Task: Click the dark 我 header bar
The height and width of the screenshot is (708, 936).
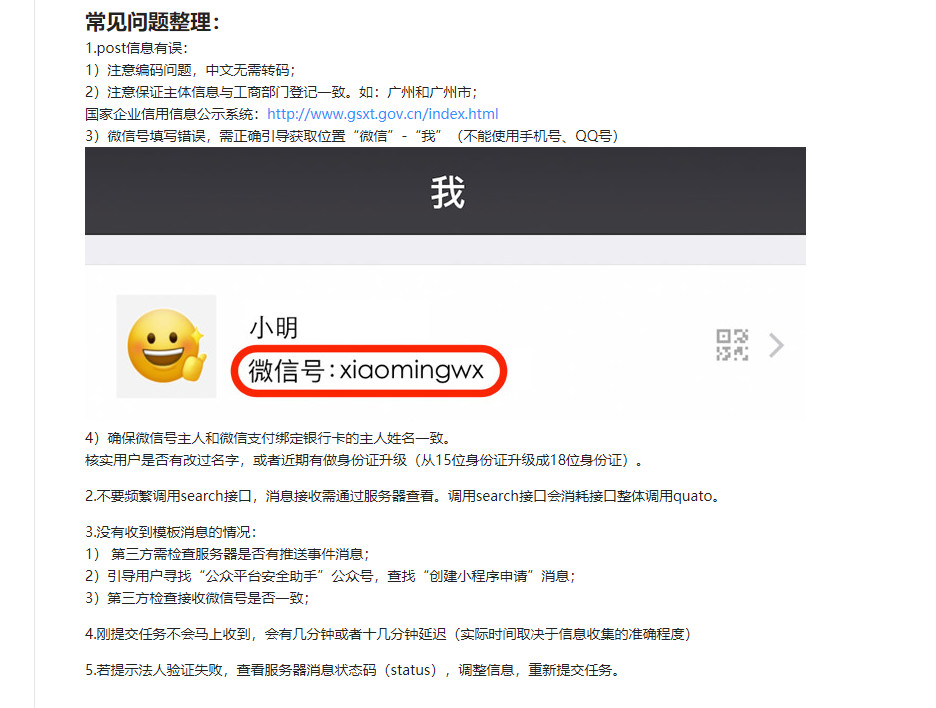Action: pyautogui.click(x=445, y=191)
